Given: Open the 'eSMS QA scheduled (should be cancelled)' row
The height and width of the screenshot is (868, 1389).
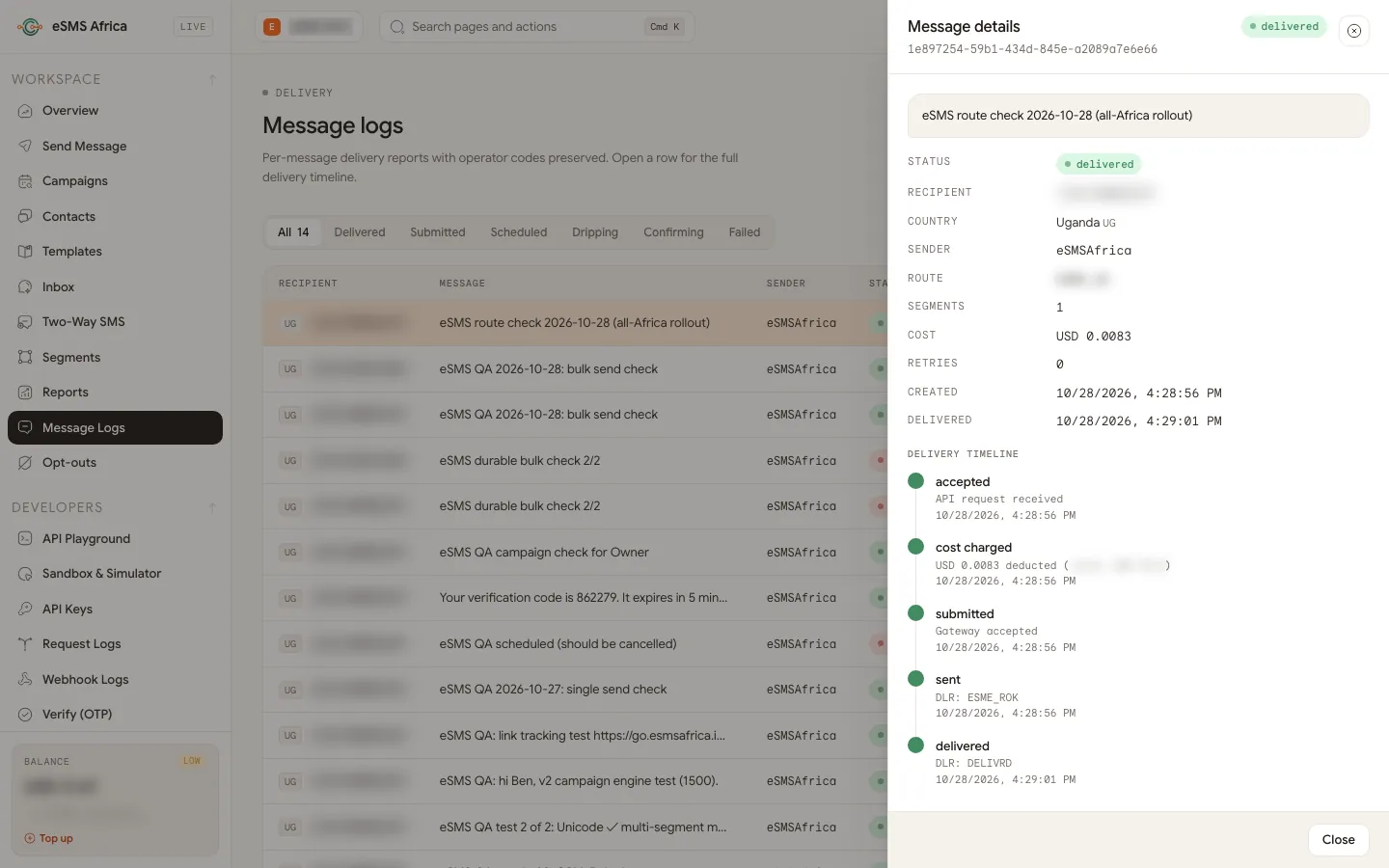Looking at the screenshot, I should pyautogui.click(x=575, y=644).
